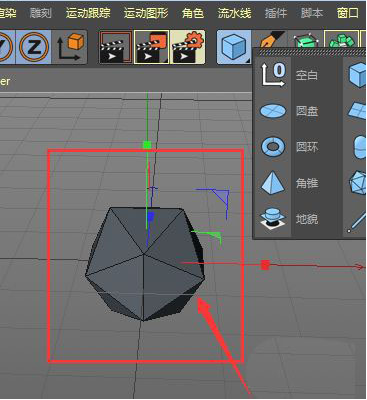
Task: Click the render active view clapperboard icon
Action: pyautogui.click(x=116, y=47)
